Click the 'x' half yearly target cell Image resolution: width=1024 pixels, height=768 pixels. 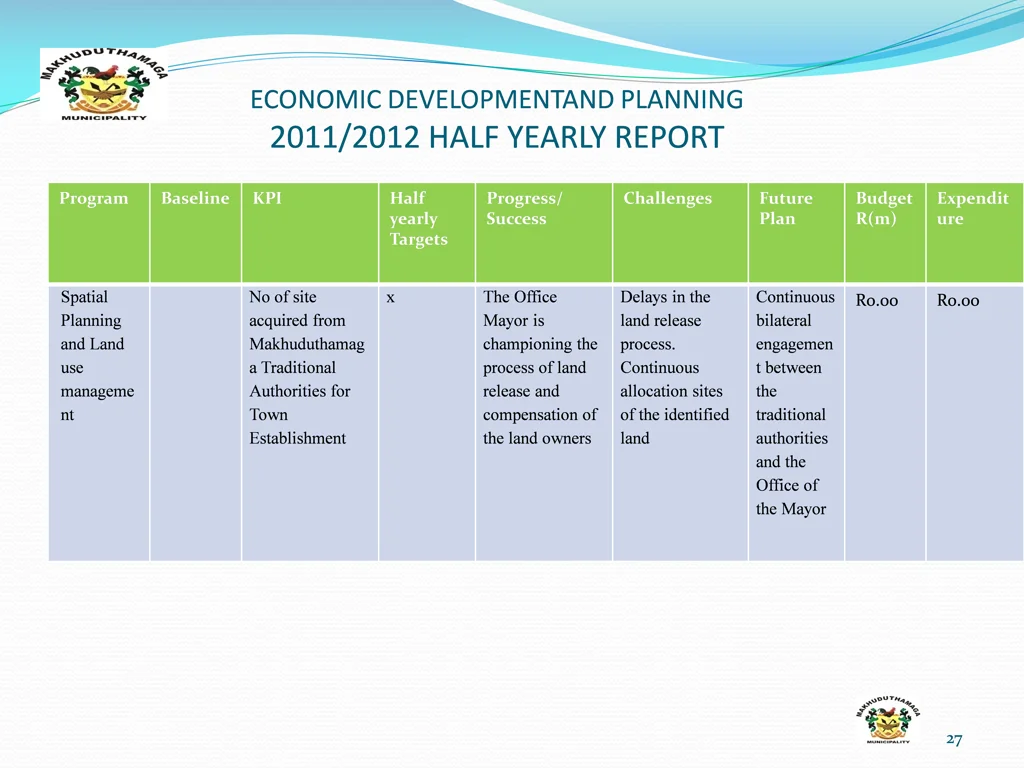(427, 423)
